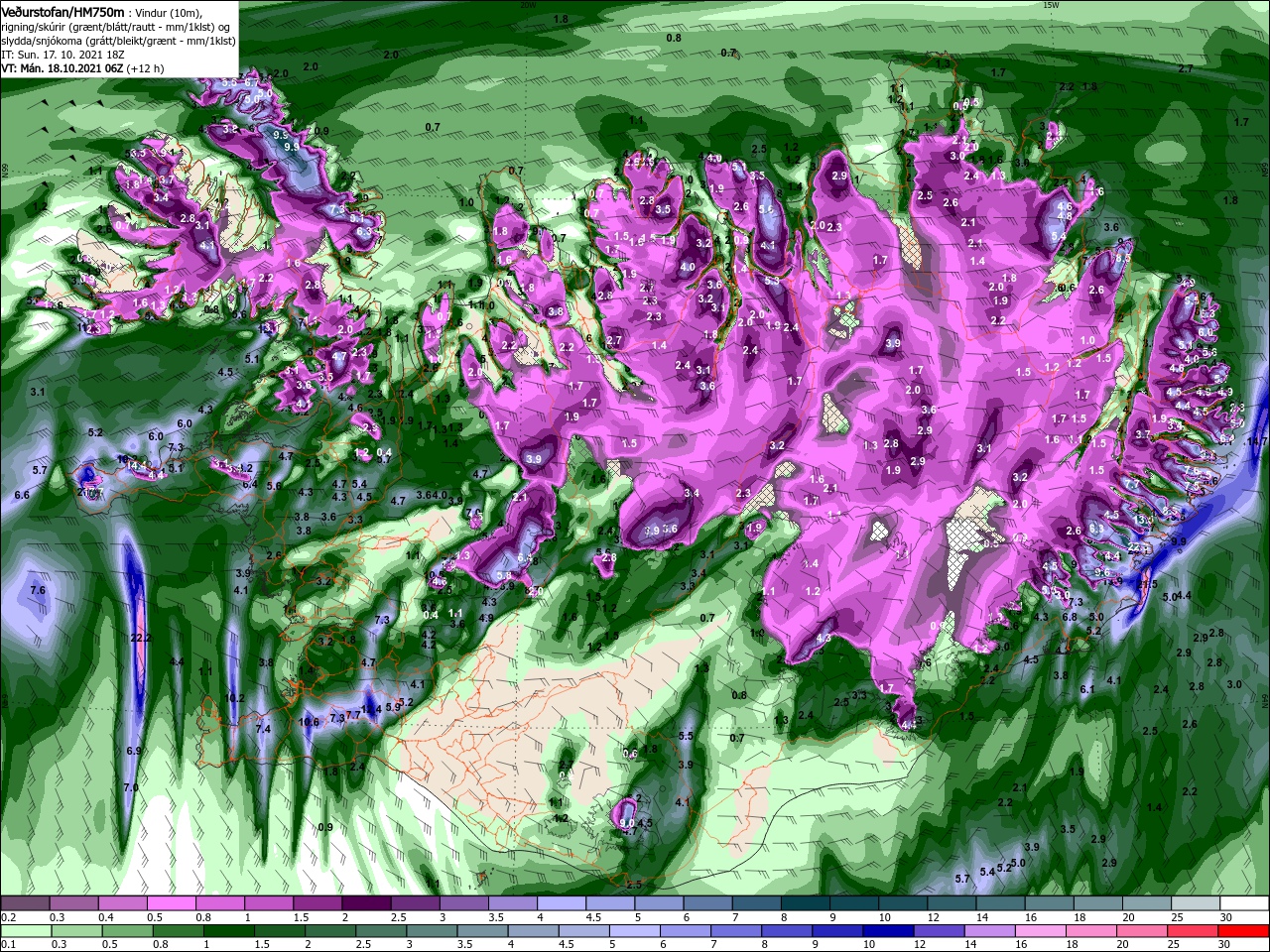Click the 9.0 value in the southern snow patch
This screenshot has width=1270, height=952.
[x=627, y=822]
